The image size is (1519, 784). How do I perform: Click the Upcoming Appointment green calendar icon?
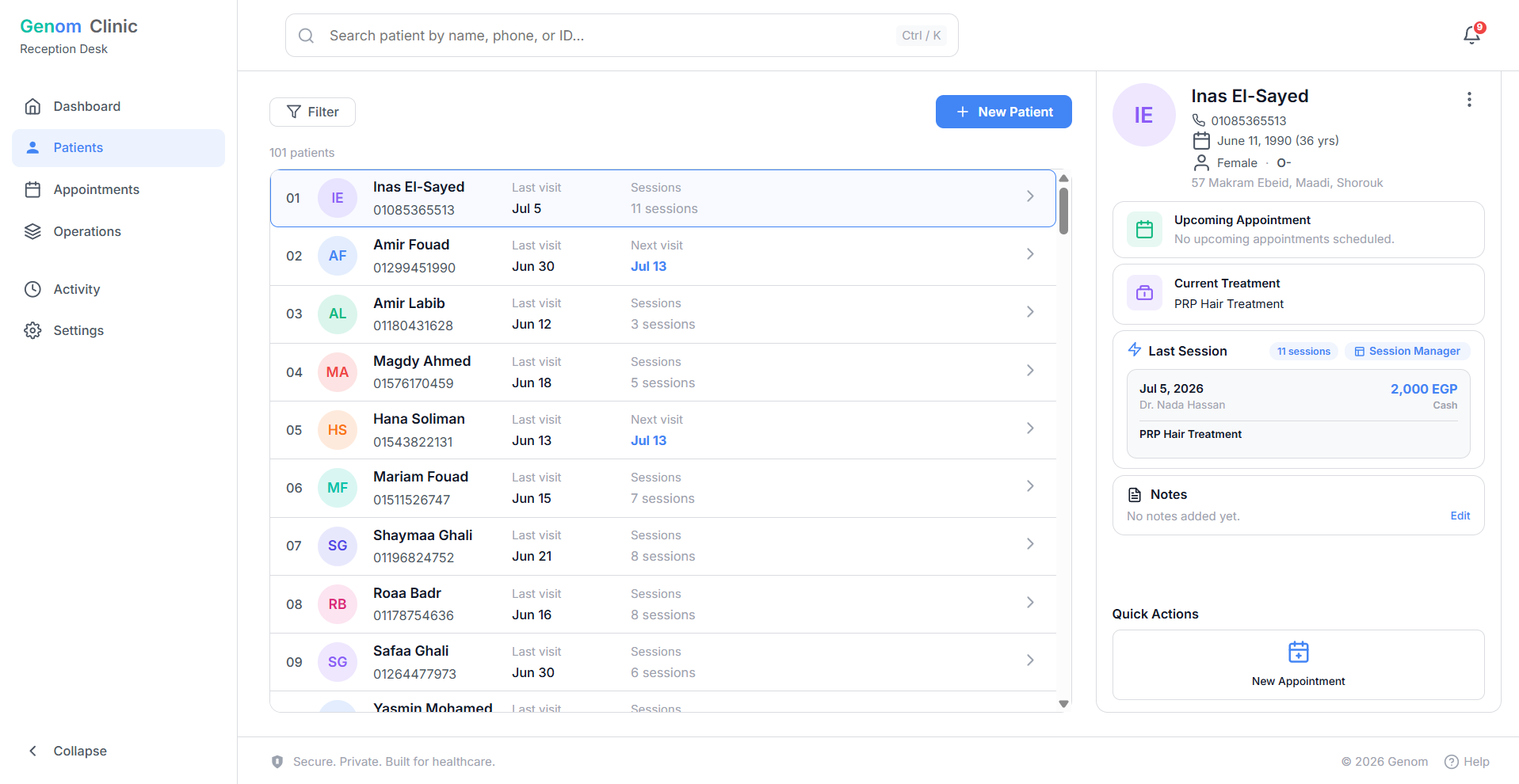tap(1144, 230)
